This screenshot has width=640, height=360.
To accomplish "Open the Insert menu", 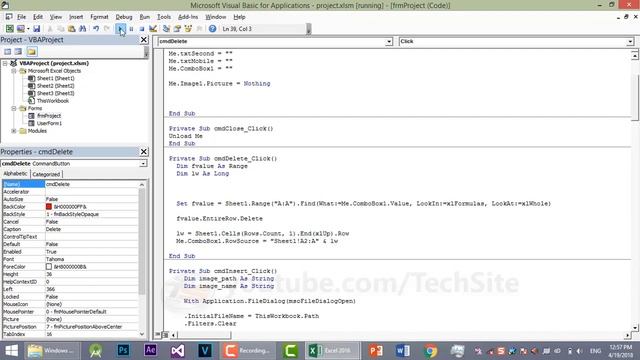I will 76,17.
